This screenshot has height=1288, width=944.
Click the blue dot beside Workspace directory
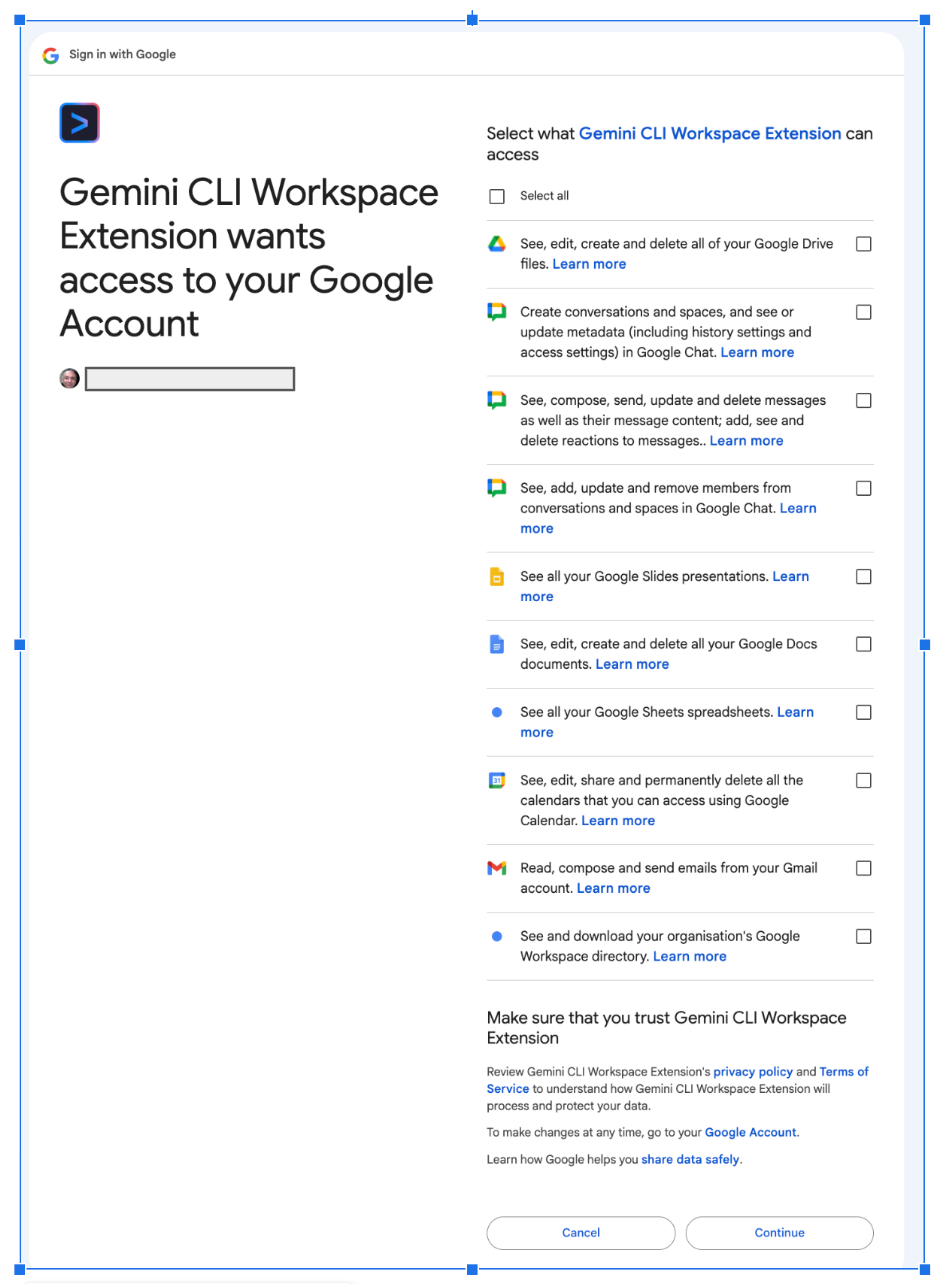click(497, 936)
